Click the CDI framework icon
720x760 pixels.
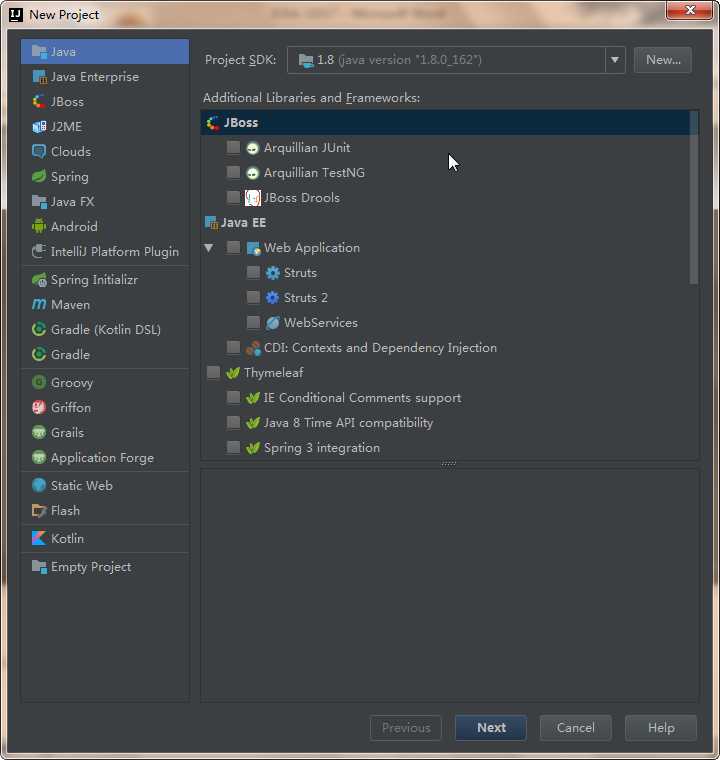pos(253,348)
